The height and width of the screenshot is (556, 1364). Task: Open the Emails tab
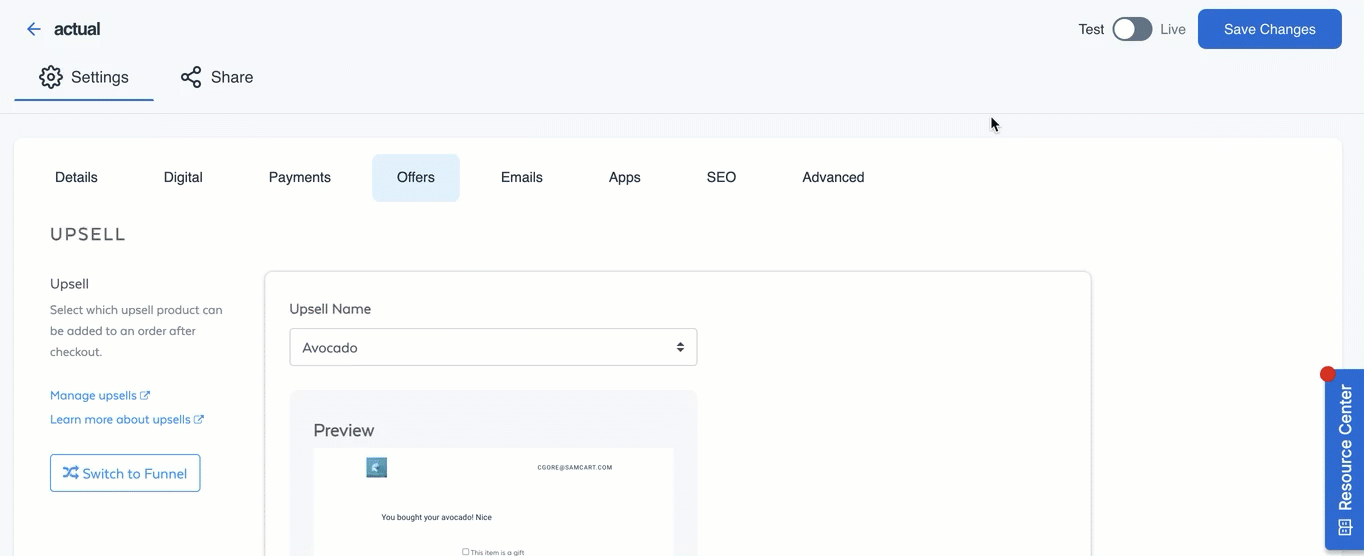click(522, 177)
